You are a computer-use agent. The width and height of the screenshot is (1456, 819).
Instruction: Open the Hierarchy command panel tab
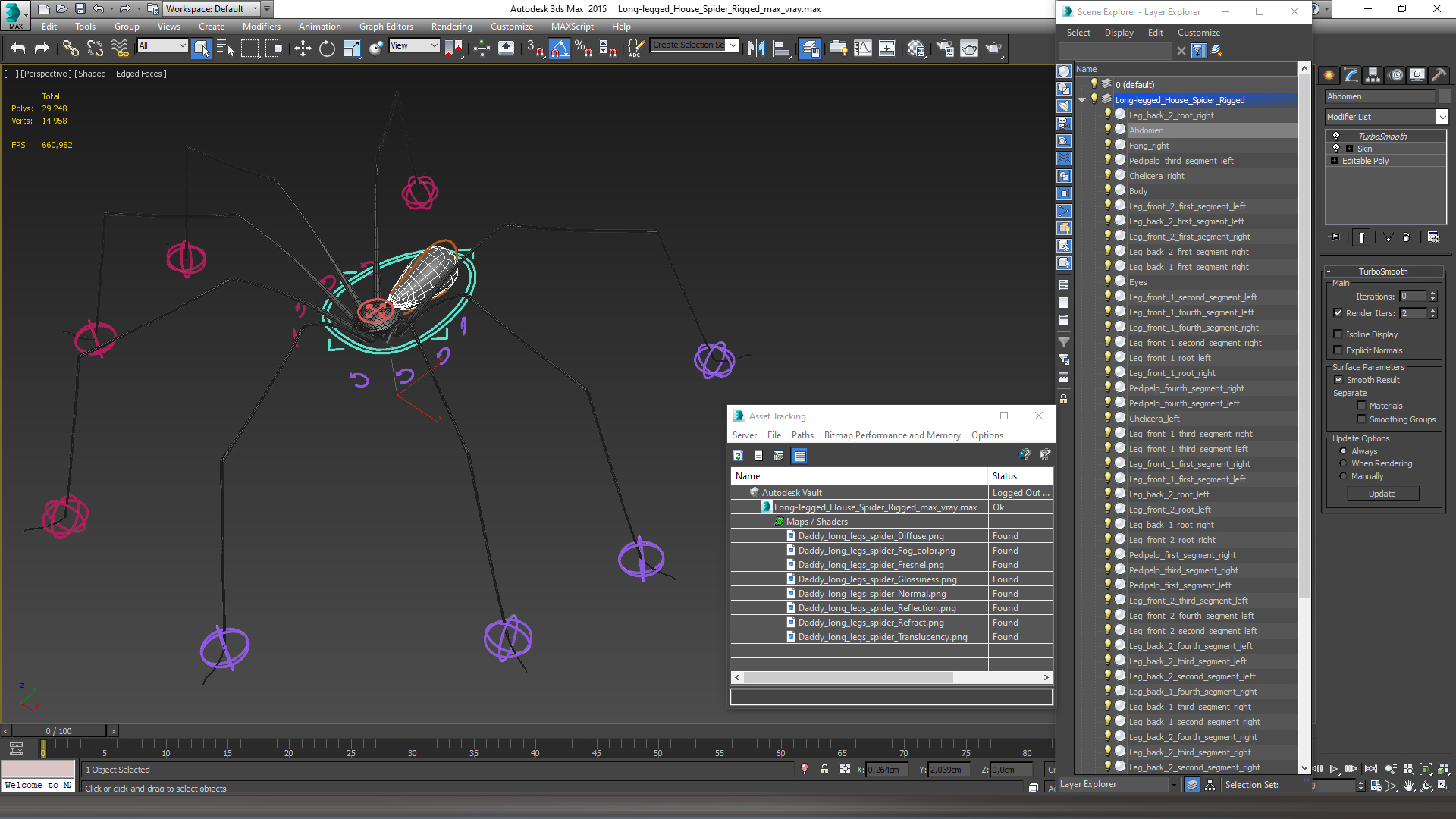pyautogui.click(x=1373, y=74)
